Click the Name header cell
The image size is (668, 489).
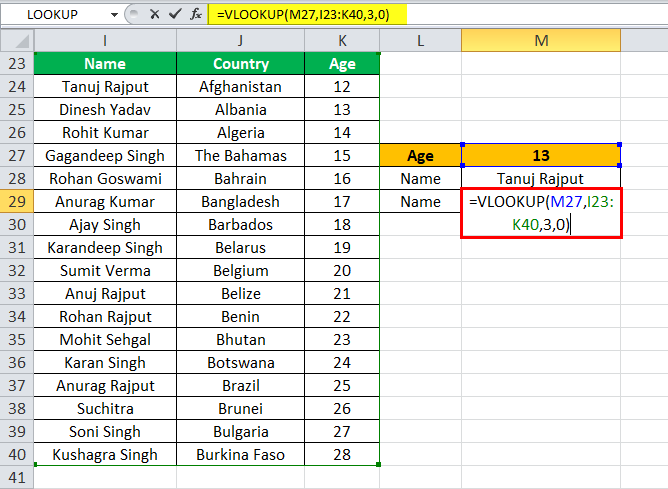[105, 63]
